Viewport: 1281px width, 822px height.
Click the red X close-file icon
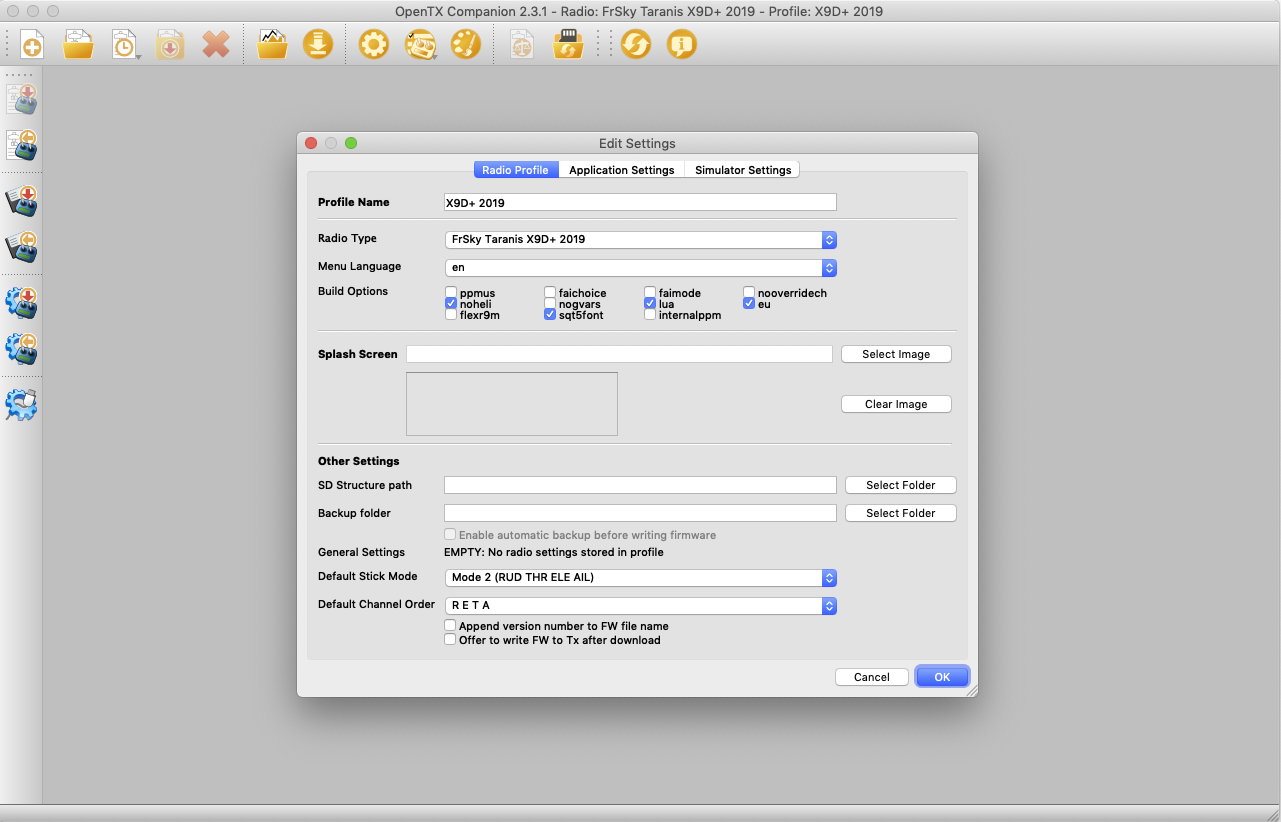click(x=216, y=45)
